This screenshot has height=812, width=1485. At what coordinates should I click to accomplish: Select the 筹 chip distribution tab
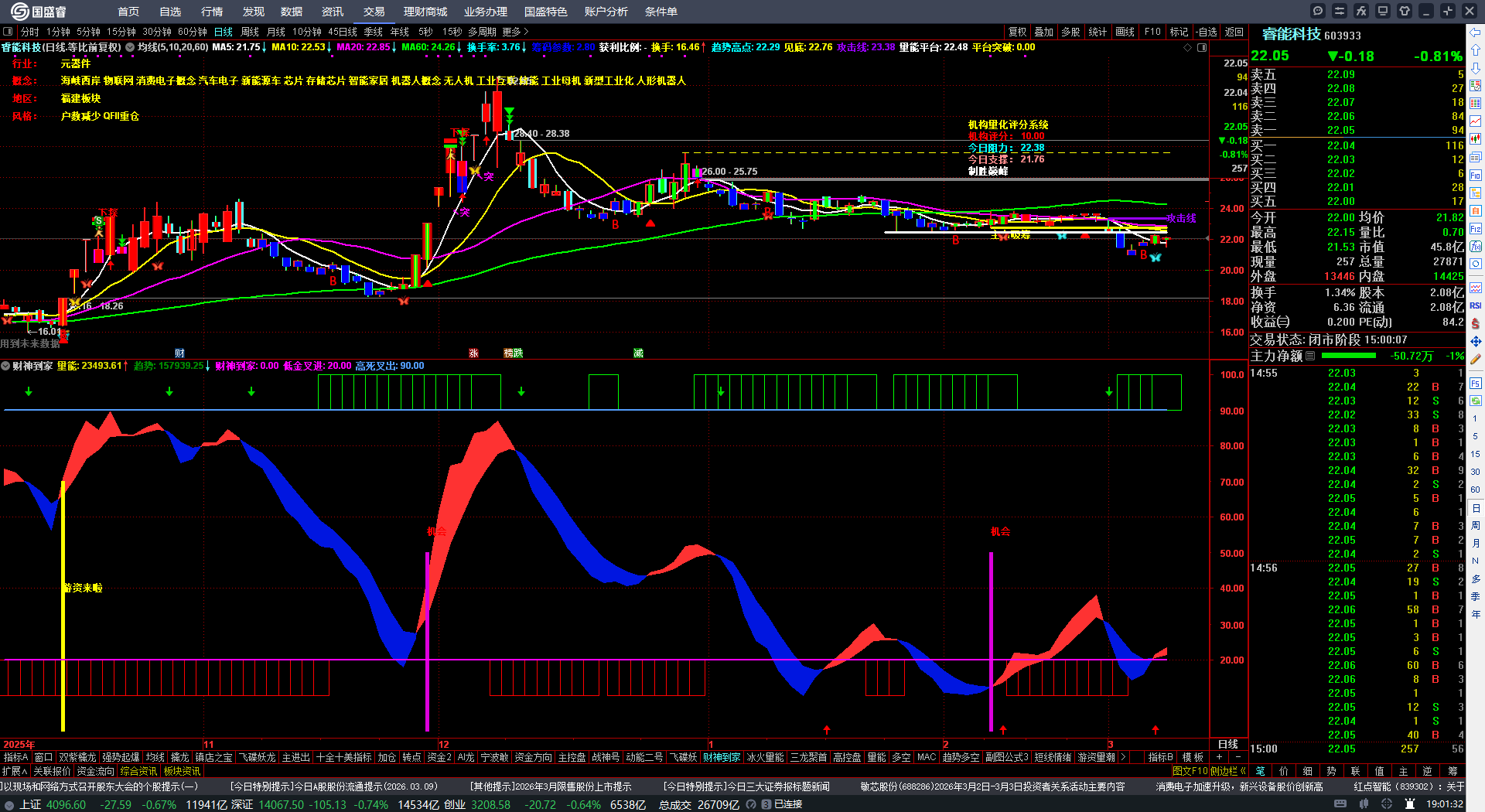point(1453,771)
